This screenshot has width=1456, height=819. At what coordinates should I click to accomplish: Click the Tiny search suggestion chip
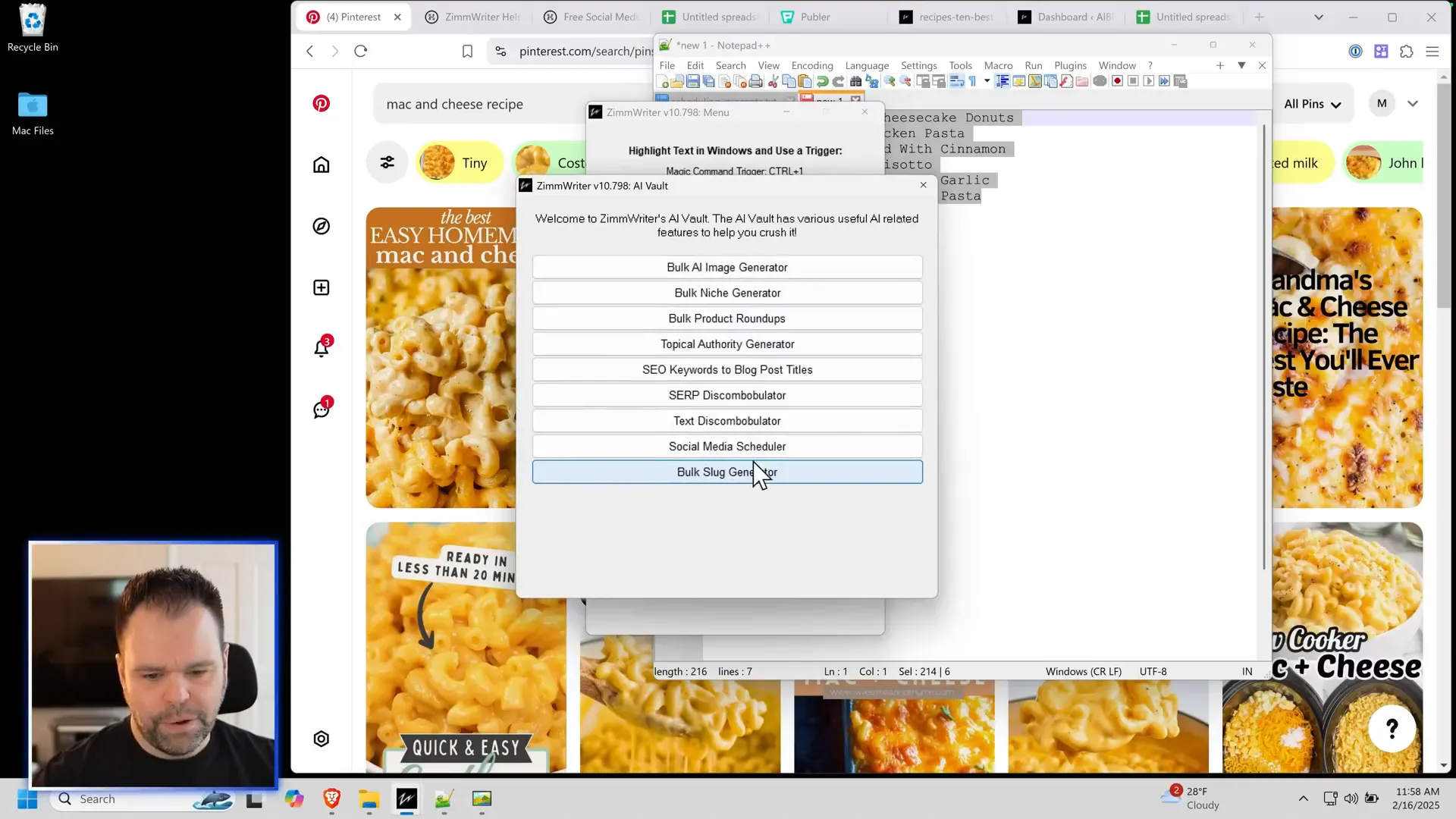pyautogui.click(x=458, y=162)
